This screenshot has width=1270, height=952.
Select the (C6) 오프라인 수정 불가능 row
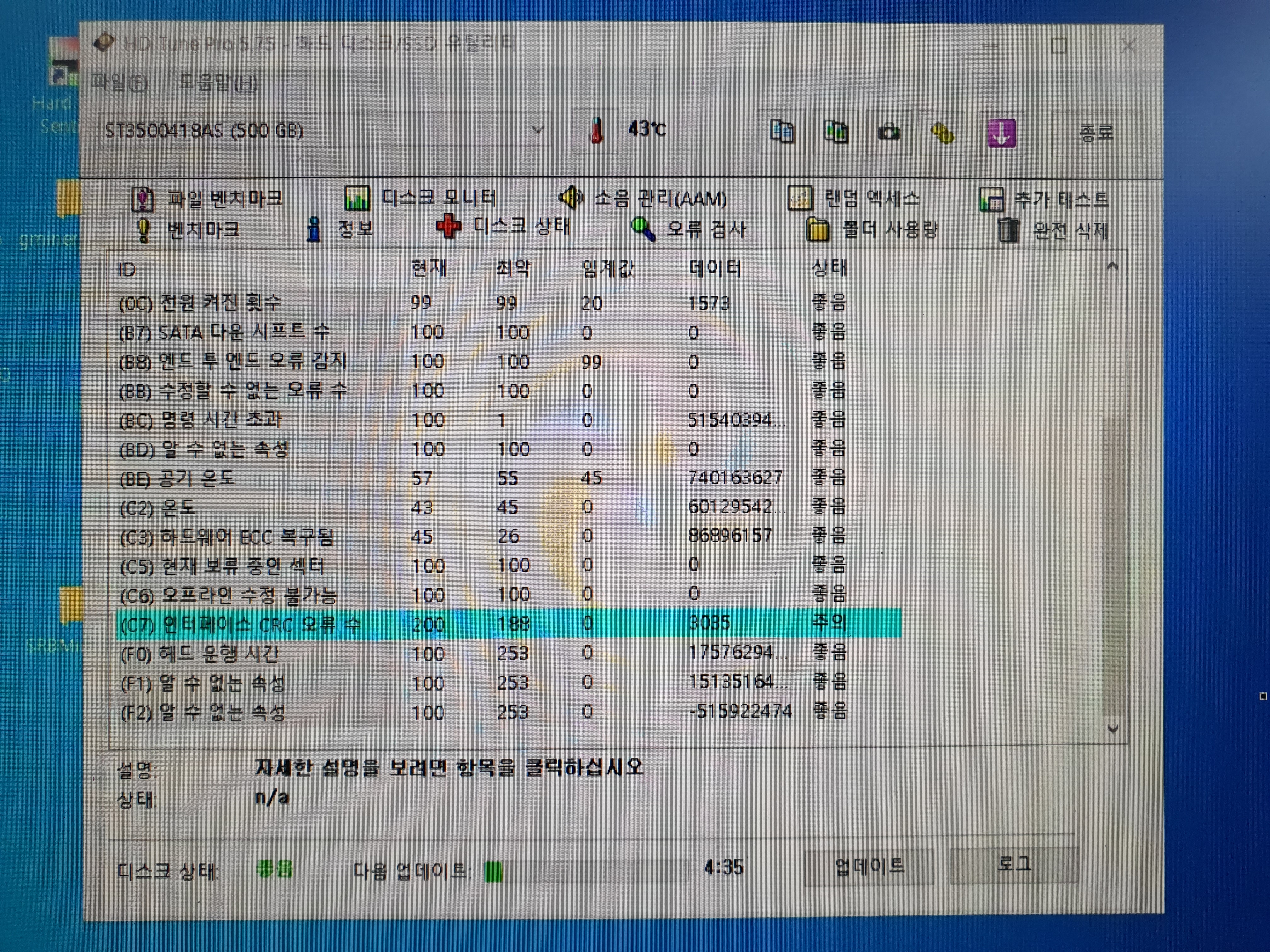(508, 594)
